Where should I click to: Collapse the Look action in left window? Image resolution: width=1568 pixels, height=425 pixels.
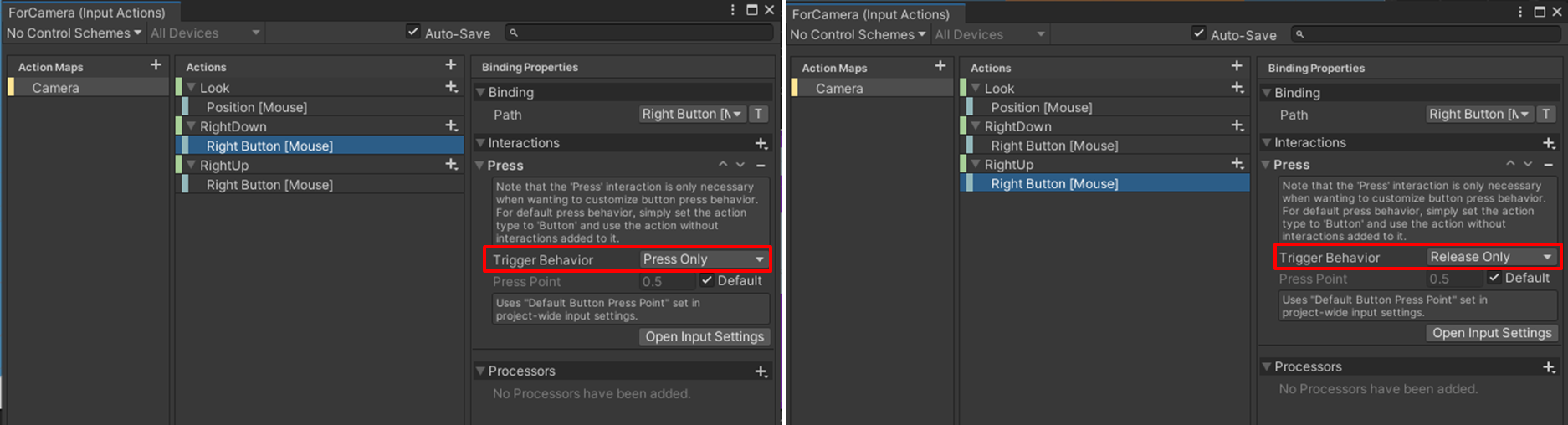[192, 87]
